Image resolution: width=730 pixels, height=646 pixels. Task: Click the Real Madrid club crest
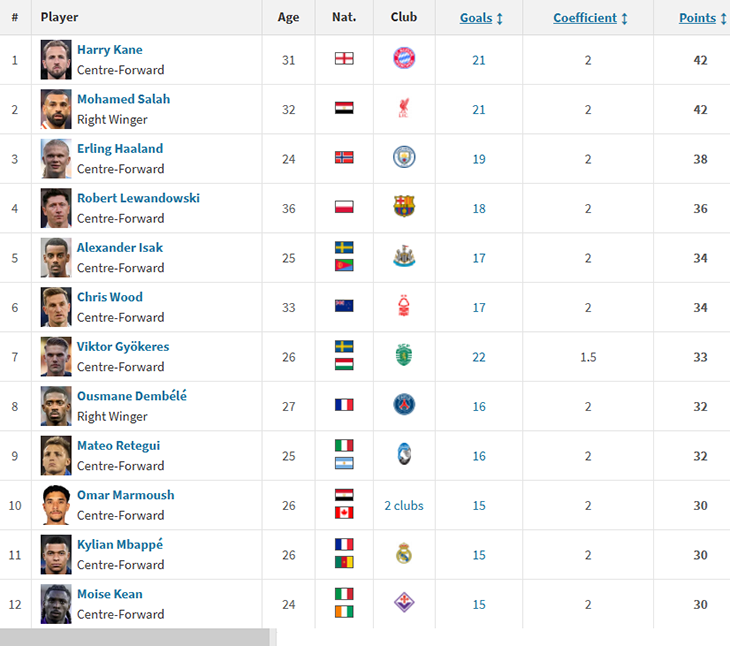404,554
